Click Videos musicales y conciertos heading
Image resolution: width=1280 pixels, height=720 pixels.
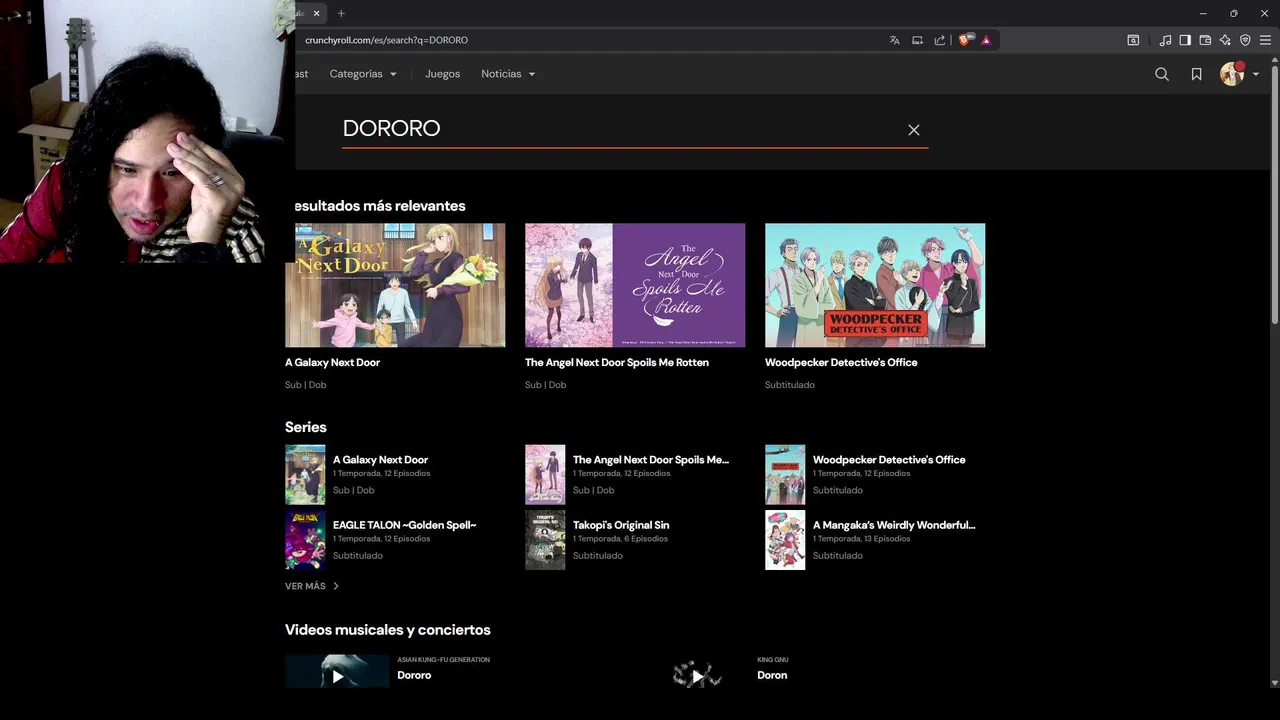pyautogui.click(x=388, y=630)
